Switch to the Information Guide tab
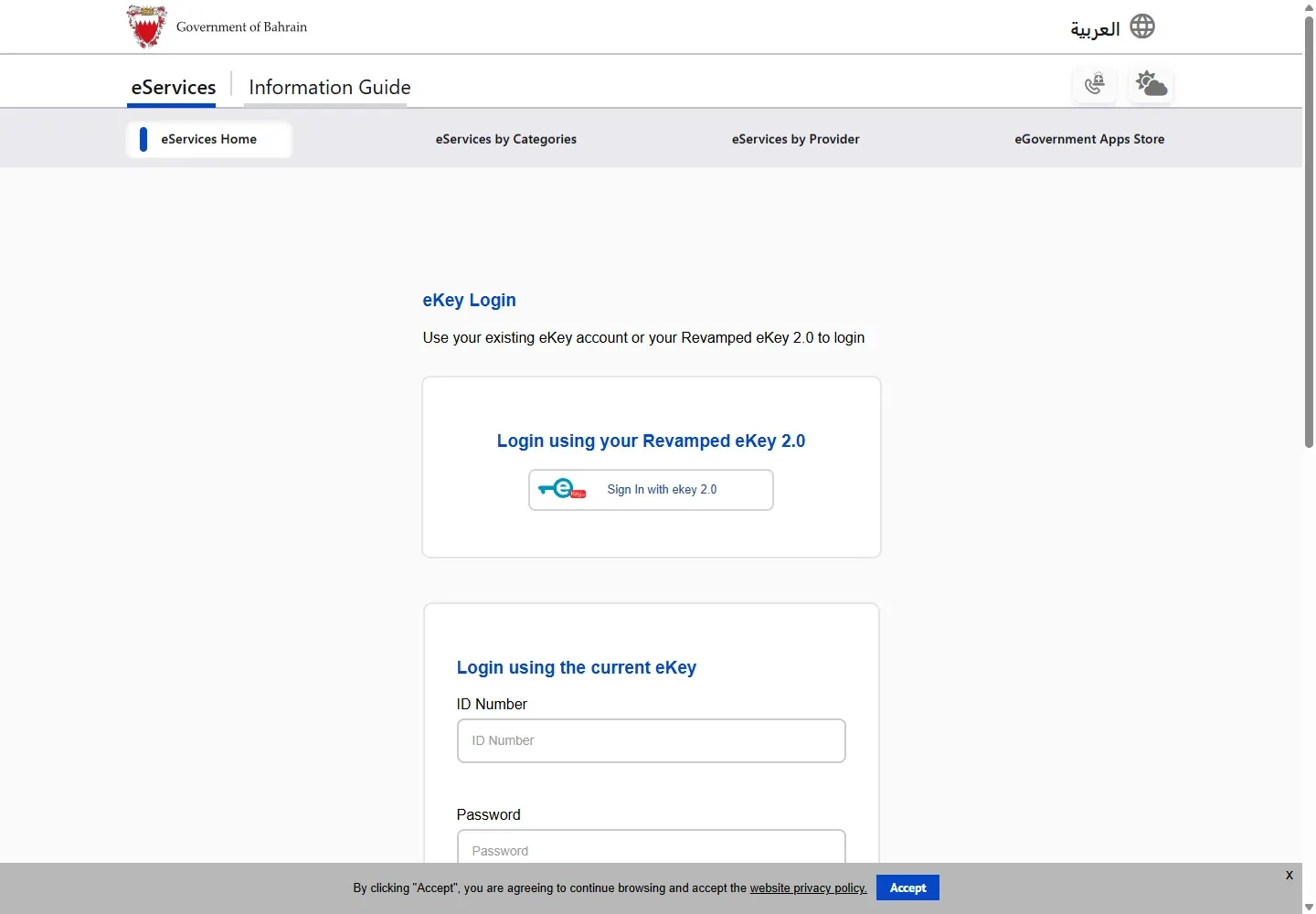1316x914 pixels. (x=329, y=87)
